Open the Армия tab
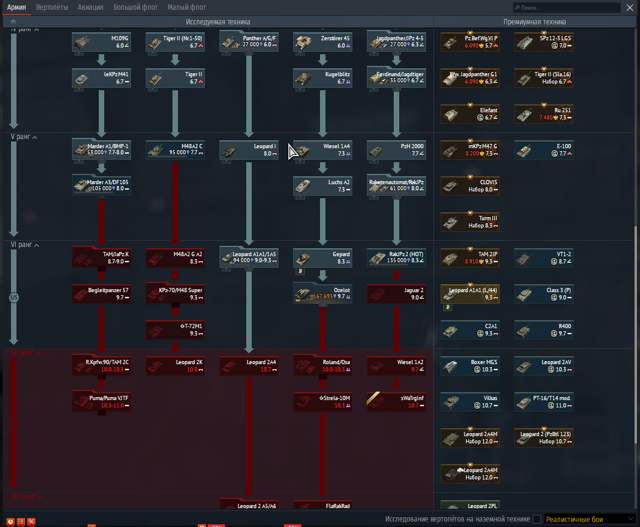Image resolution: width=640 pixels, height=527 pixels. (16, 7)
